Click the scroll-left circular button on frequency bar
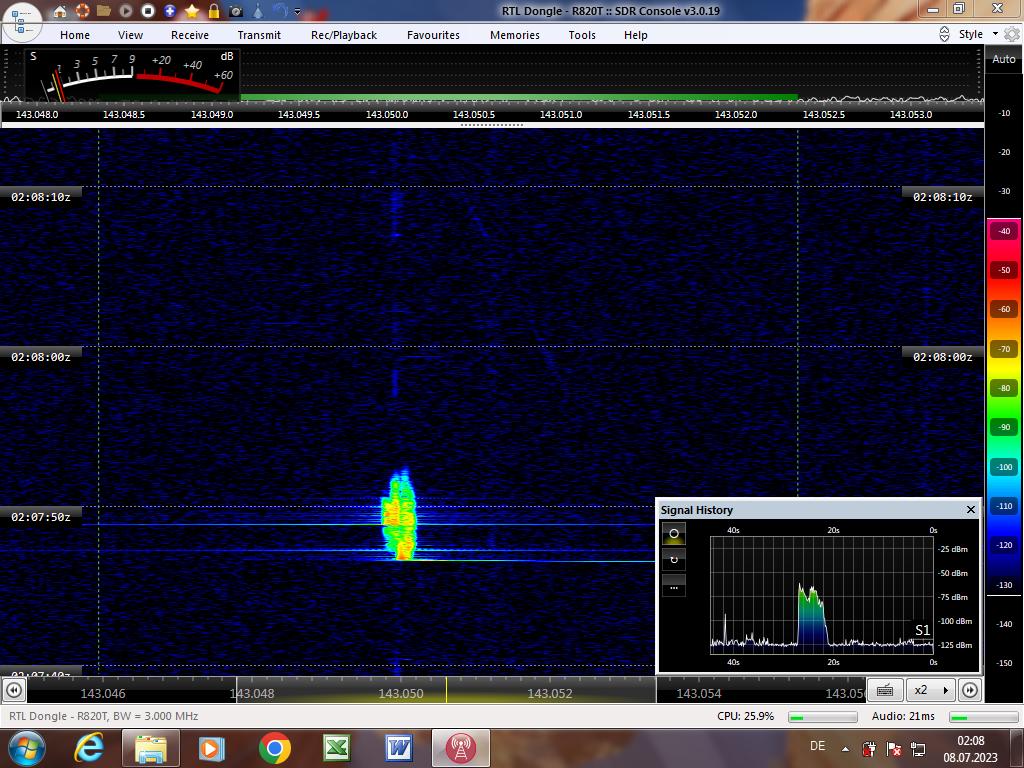This screenshot has height=768, width=1024. [x=14, y=690]
